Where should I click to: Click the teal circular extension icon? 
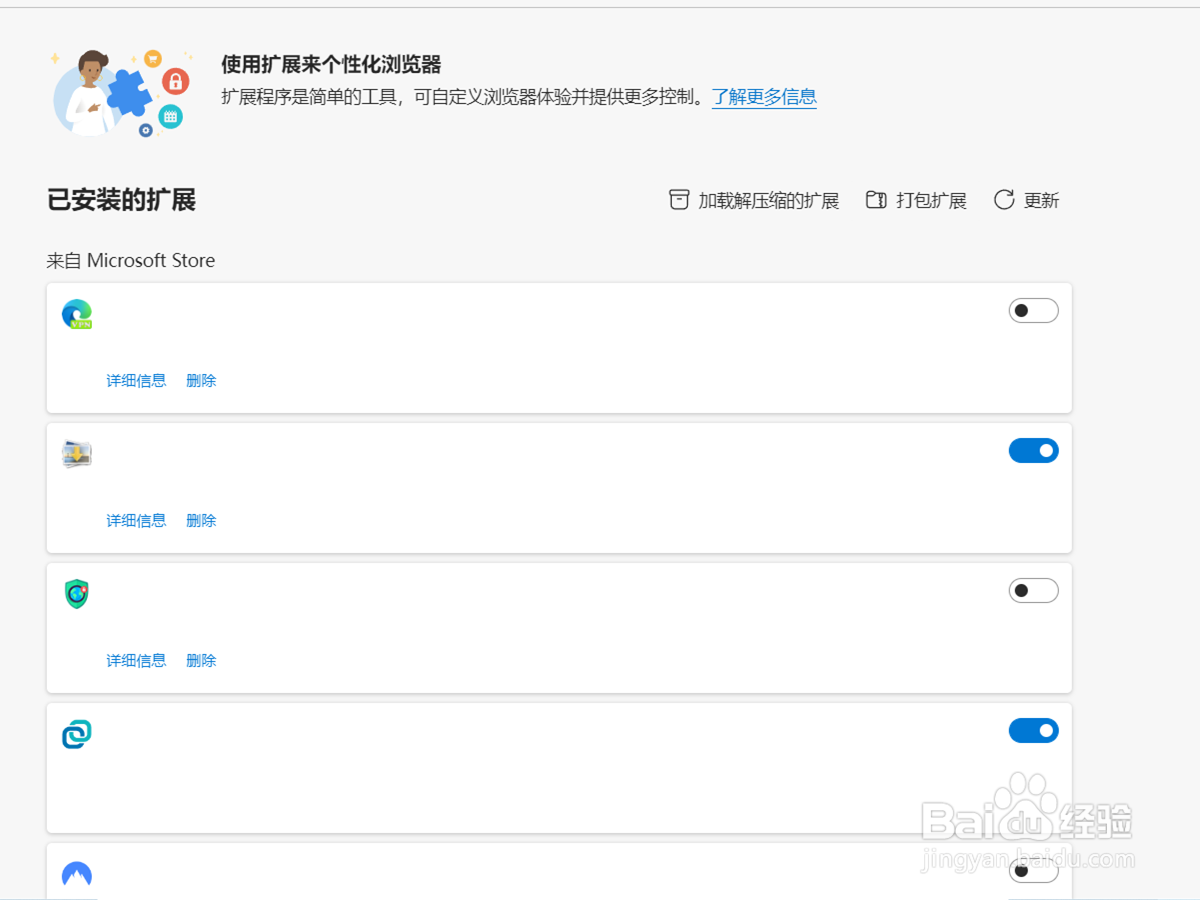[x=77, y=733]
